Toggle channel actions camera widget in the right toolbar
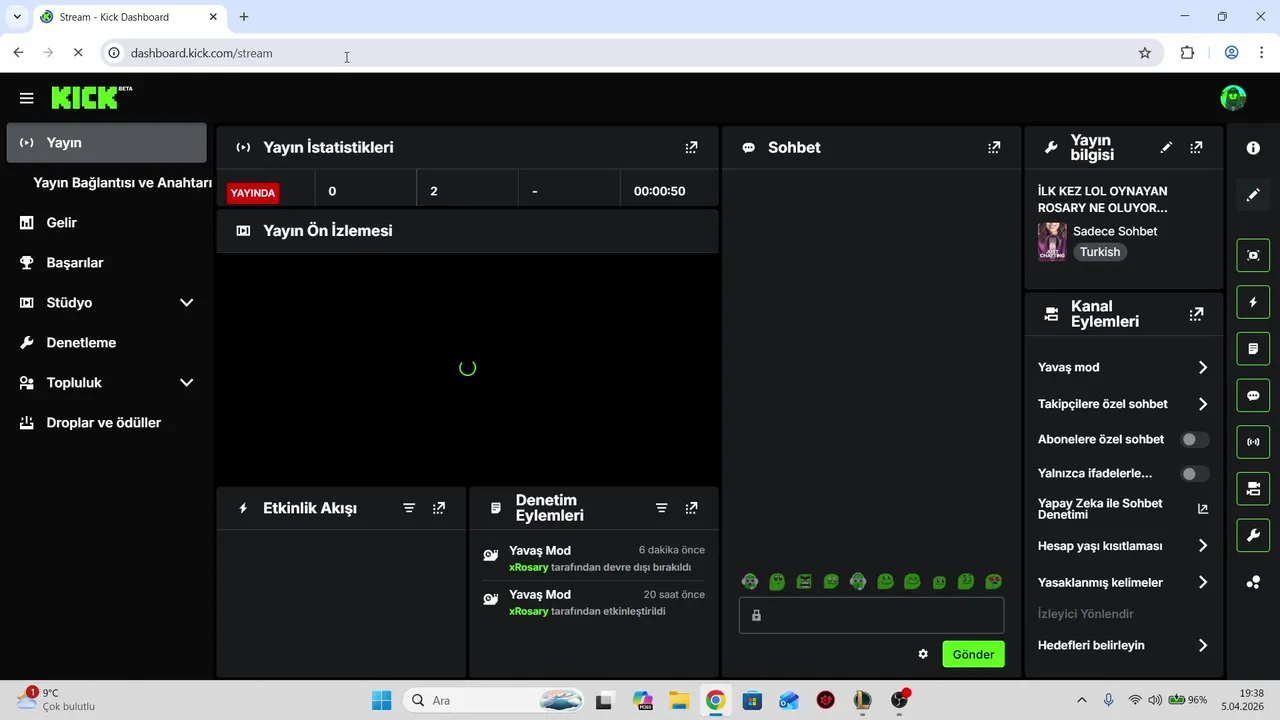This screenshot has width=1280, height=720. pyautogui.click(x=1253, y=489)
